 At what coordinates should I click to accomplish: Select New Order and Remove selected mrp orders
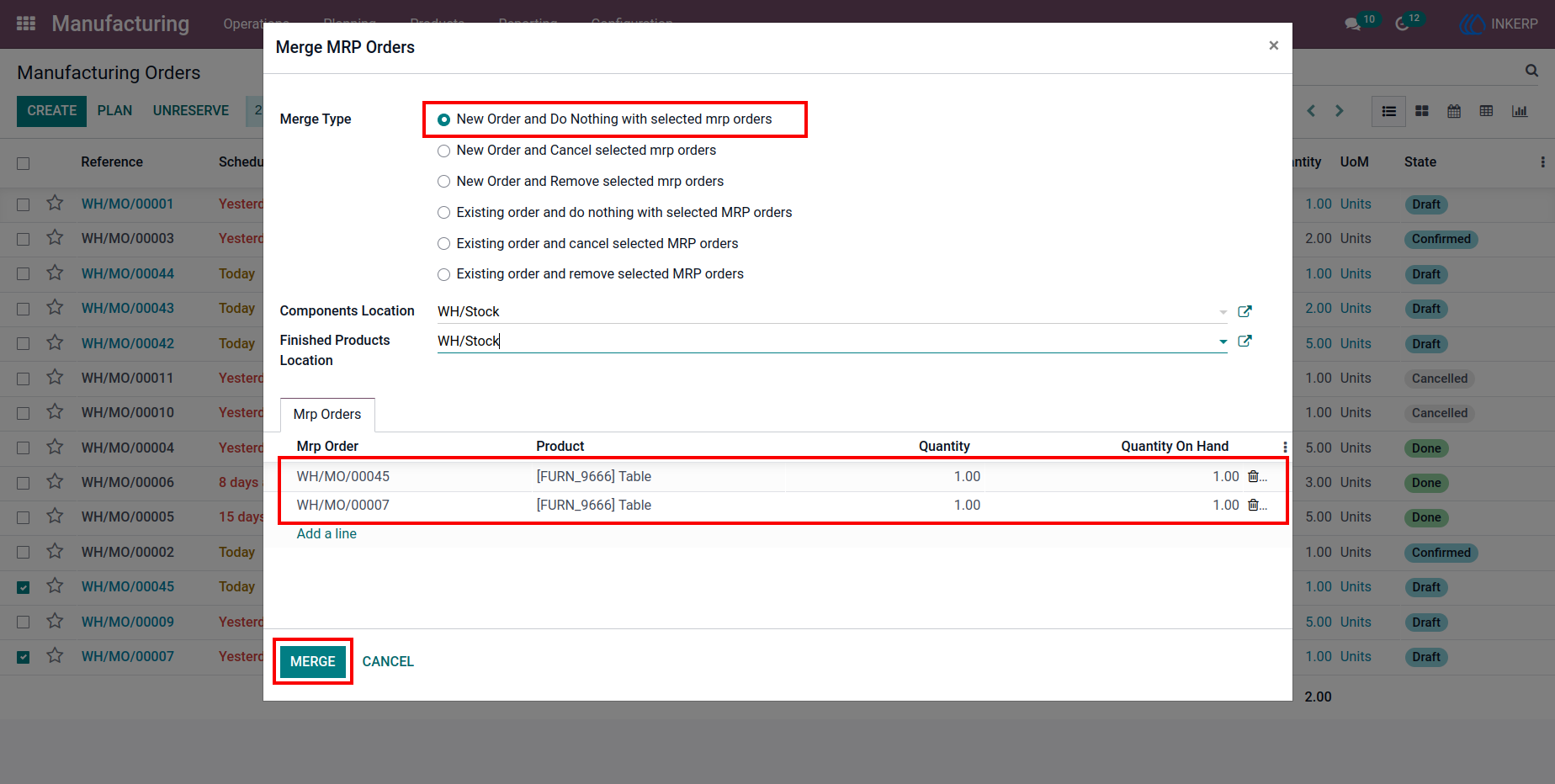click(x=443, y=182)
